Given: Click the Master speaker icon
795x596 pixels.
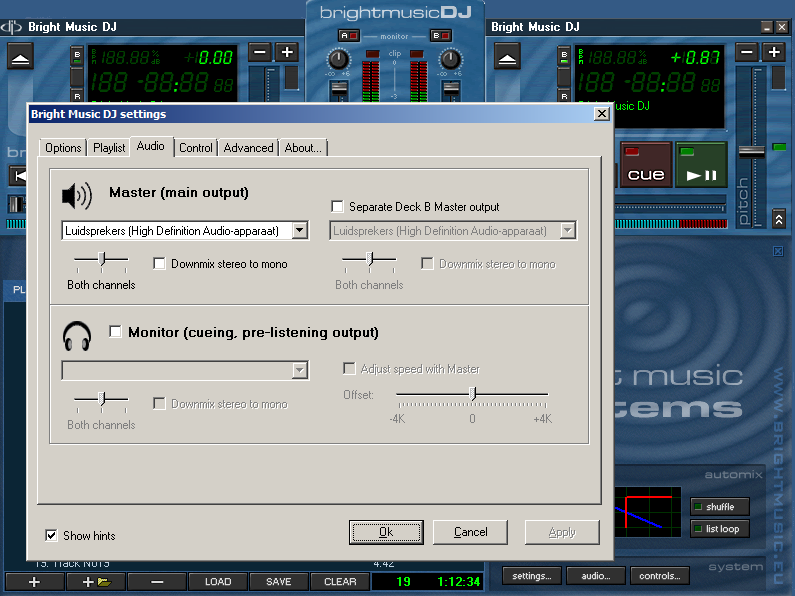Looking at the screenshot, I should (x=77, y=196).
